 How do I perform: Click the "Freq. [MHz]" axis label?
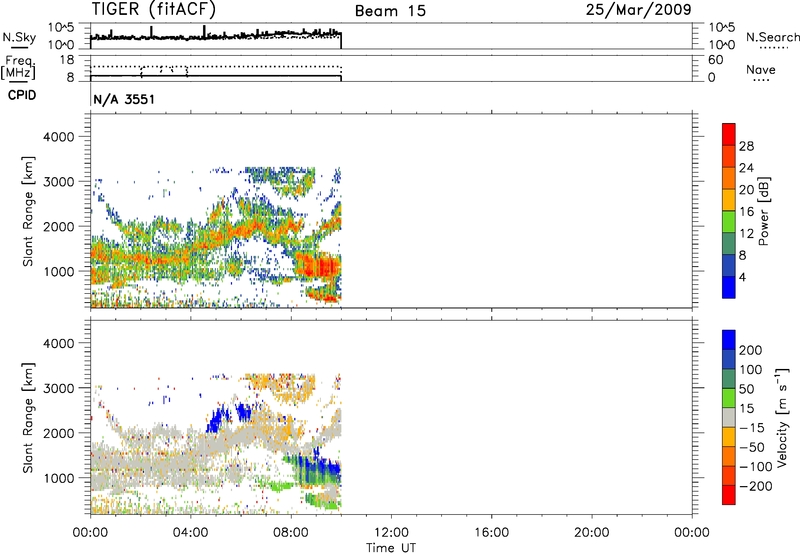[18, 68]
